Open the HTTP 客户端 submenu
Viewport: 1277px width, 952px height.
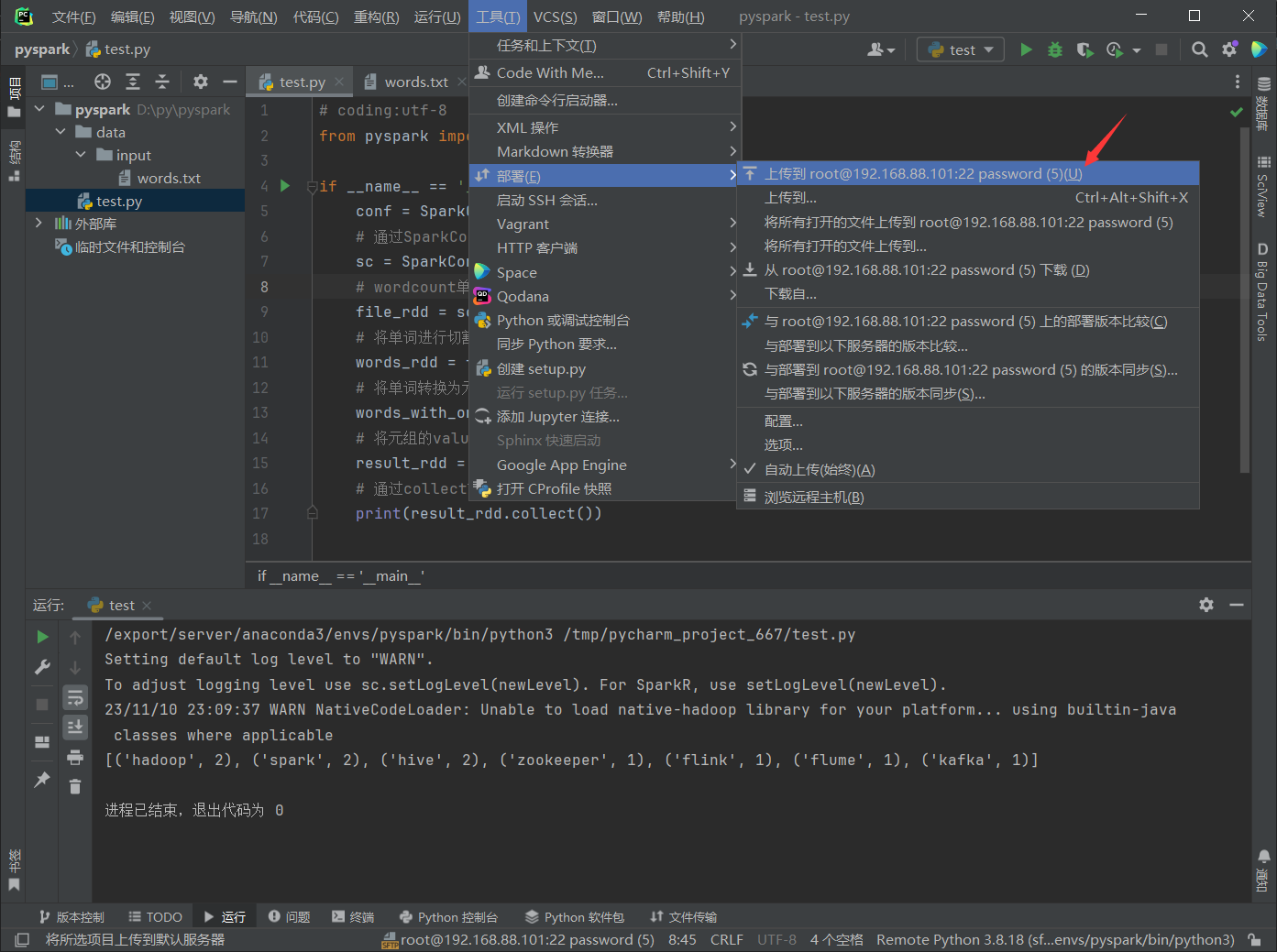tap(605, 247)
